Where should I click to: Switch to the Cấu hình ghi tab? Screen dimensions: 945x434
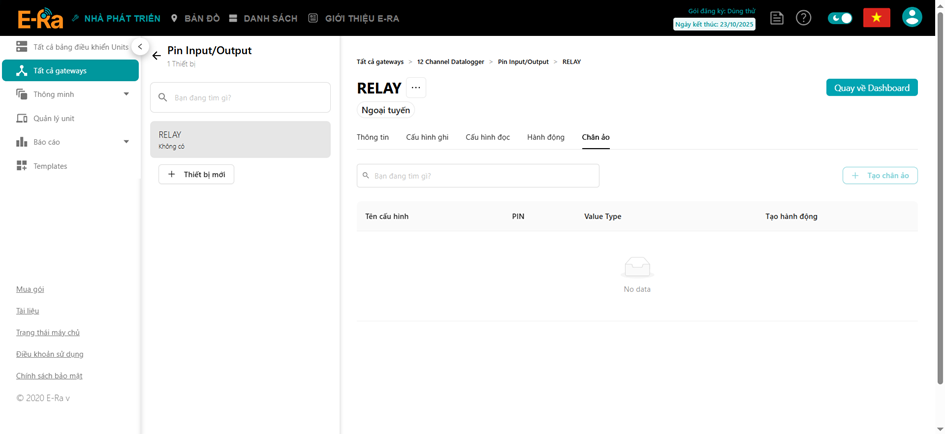click(x=427, y=137)
